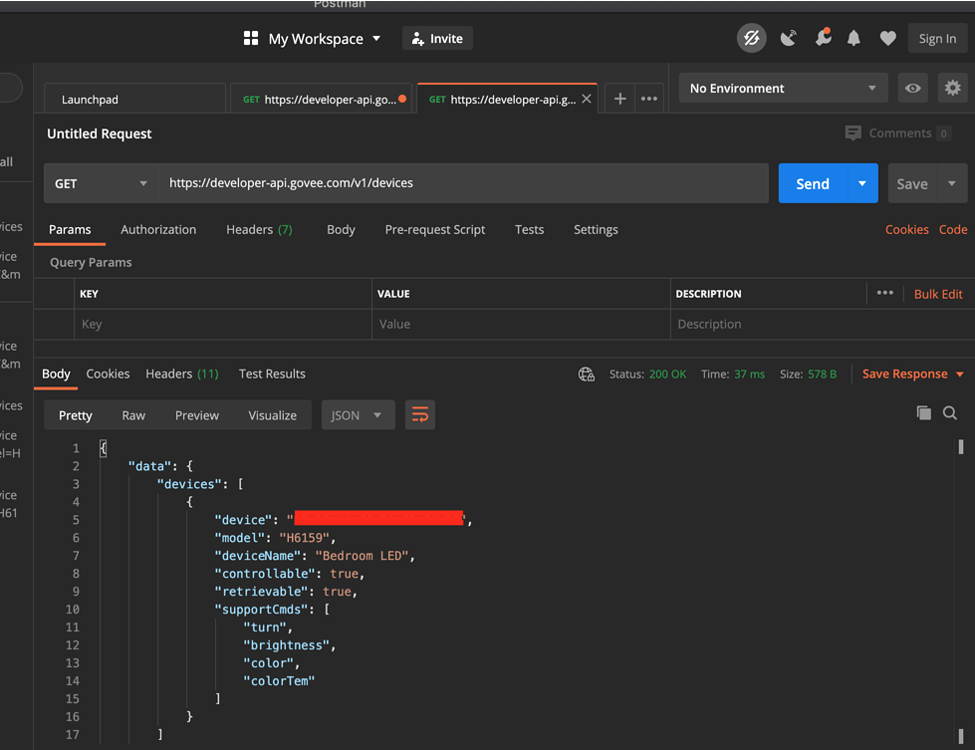The image size is (975, 750).
Task: Open Postman's Capture requests icon
Action: (788, 38)
